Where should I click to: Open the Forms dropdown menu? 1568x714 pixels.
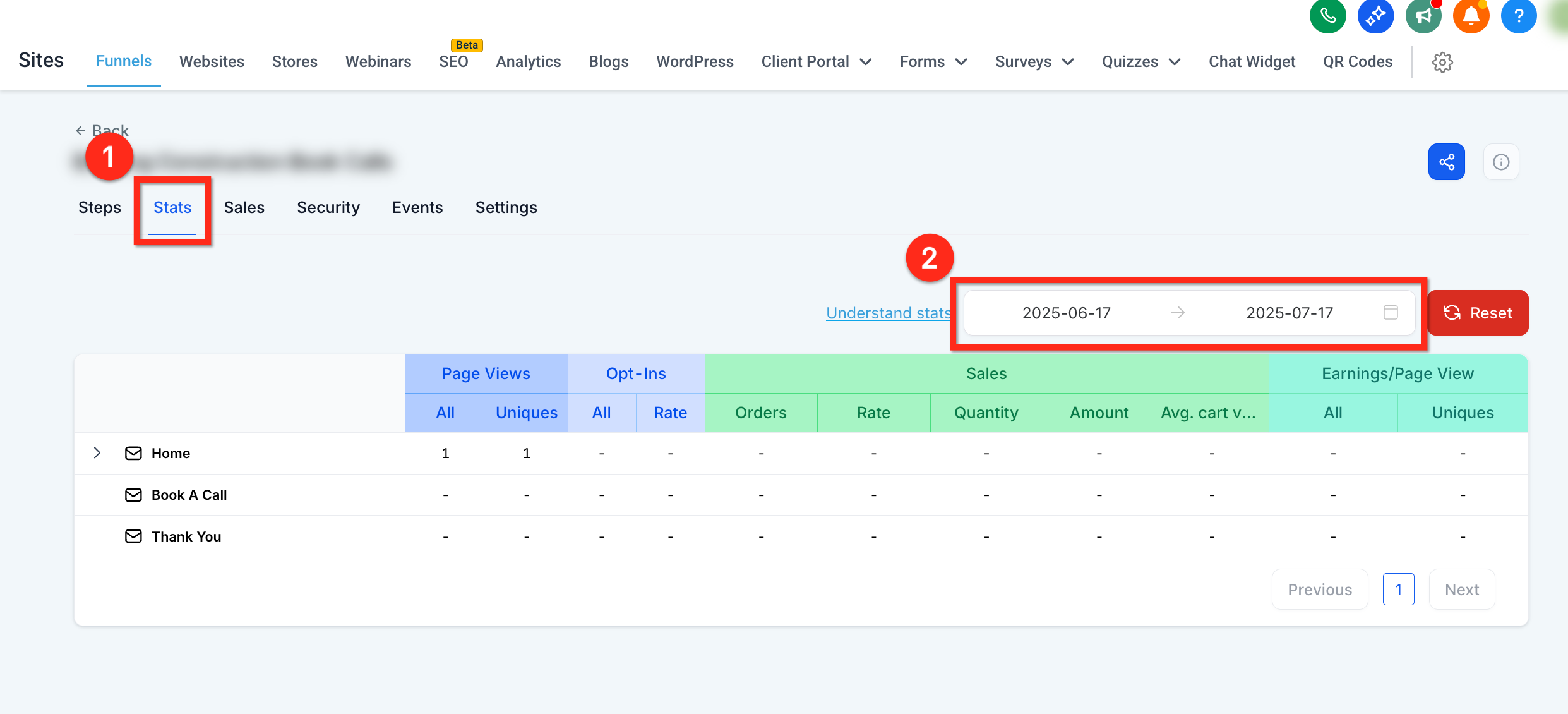(x=933, y=62)
